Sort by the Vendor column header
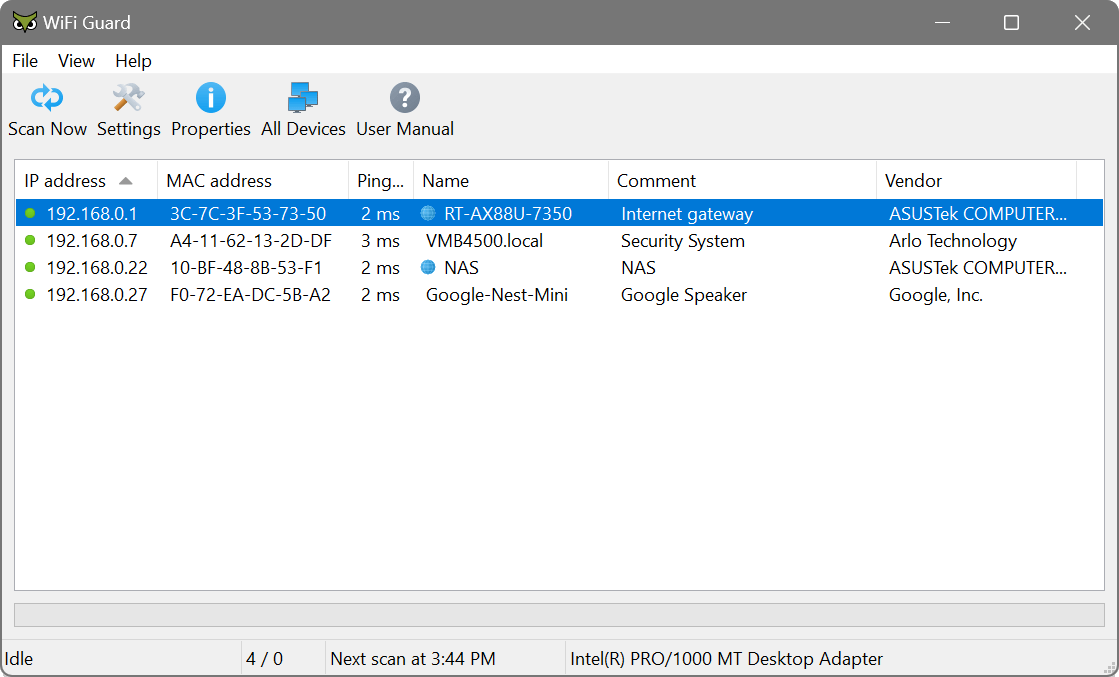This screenshot has height=677, width=1119. point(976,180)
